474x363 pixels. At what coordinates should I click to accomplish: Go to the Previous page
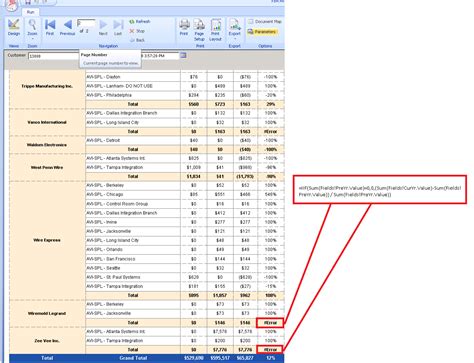67,27
